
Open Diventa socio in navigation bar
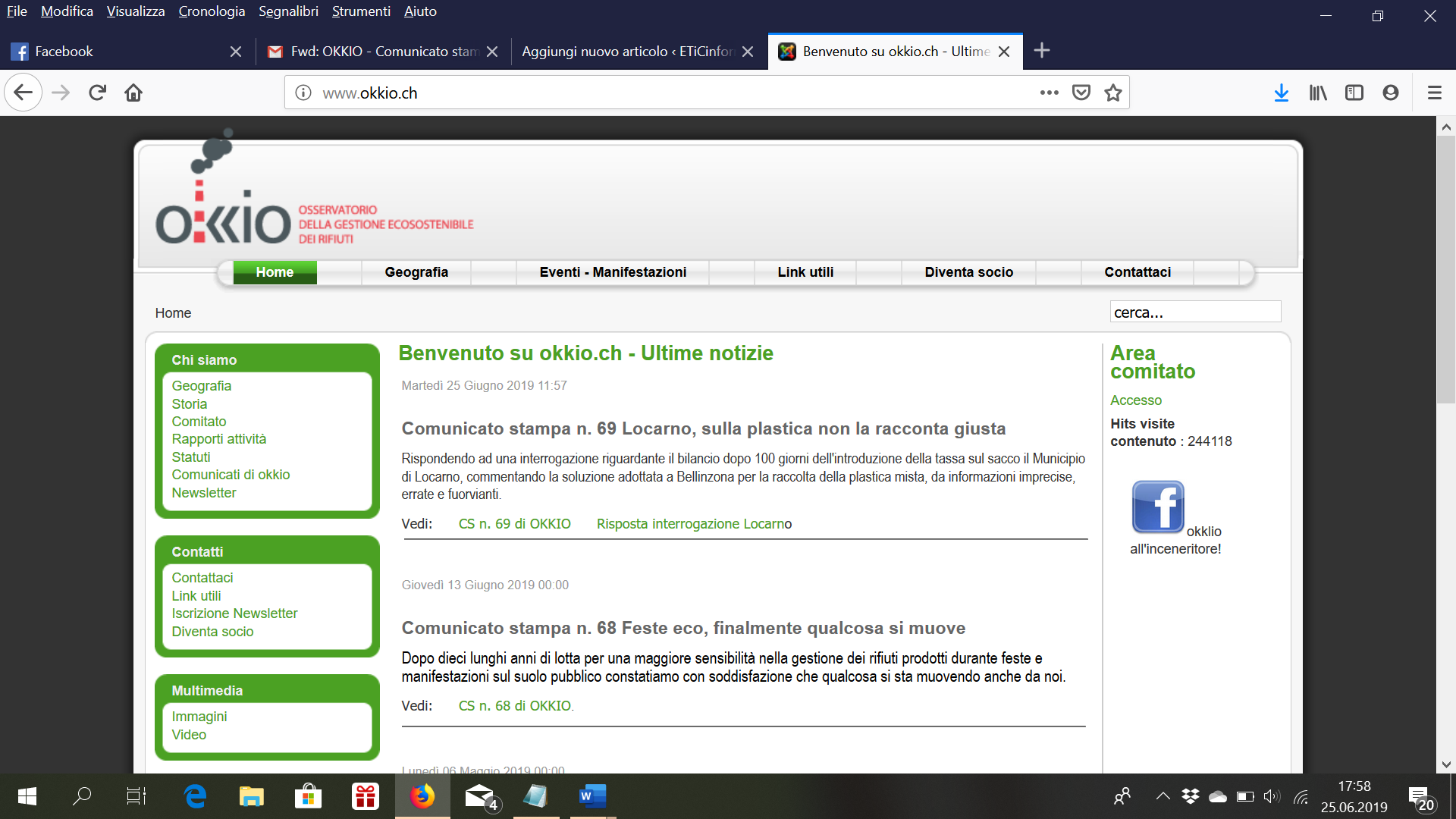tap(968, 272)
